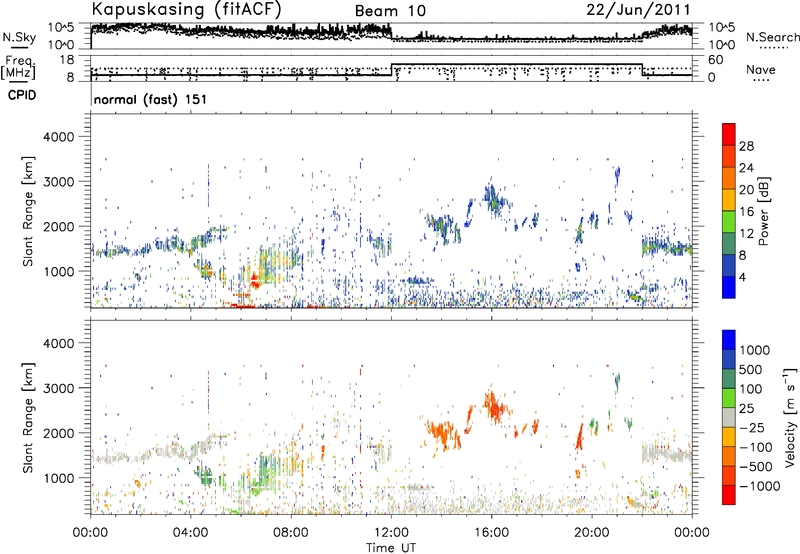Click the '-500' tick on Velocity colorbar

(x=756, y=467)
